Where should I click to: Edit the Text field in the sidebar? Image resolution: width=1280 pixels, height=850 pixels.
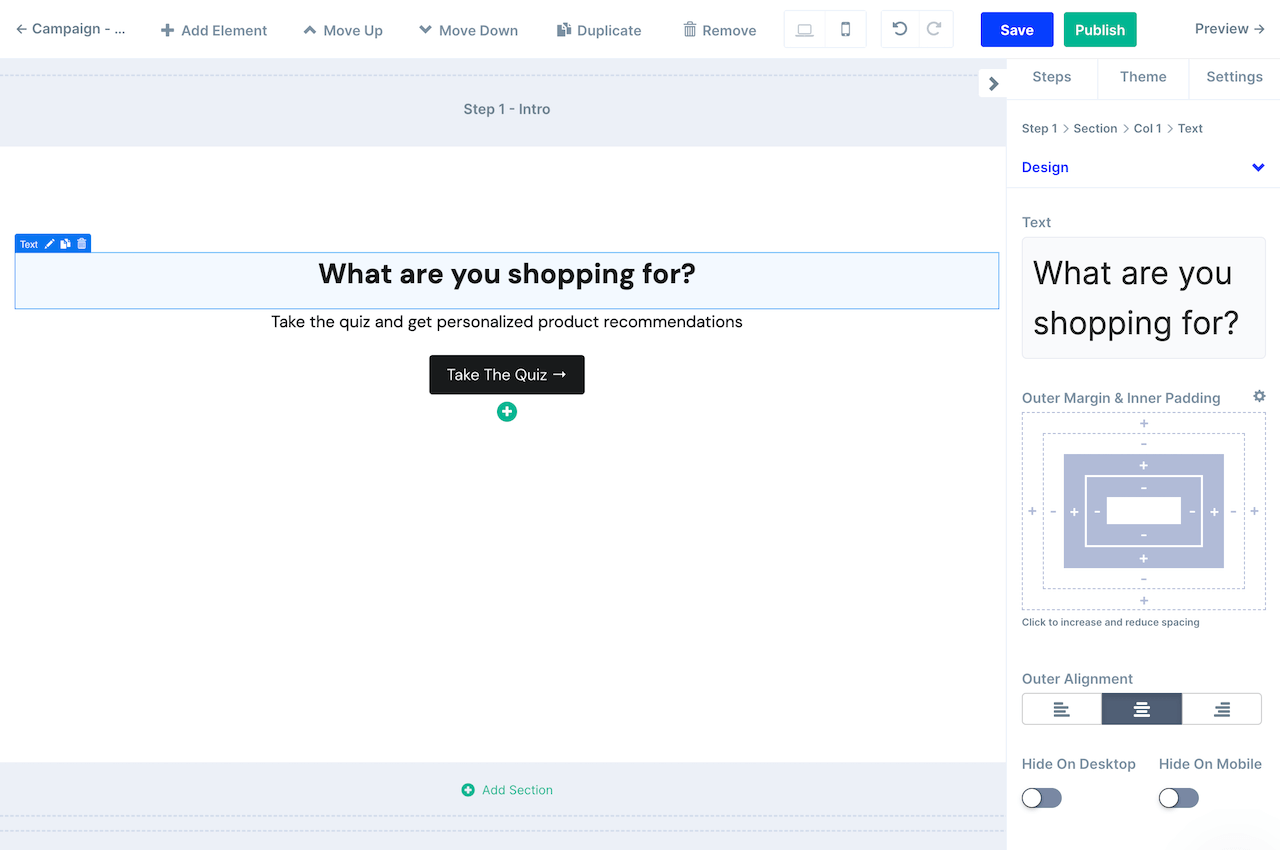(1143, 298)
